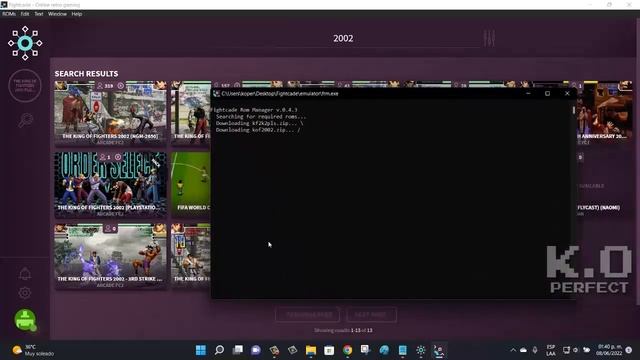Open the Help menu
The image size is (640, 360).
tap(77, 14)
